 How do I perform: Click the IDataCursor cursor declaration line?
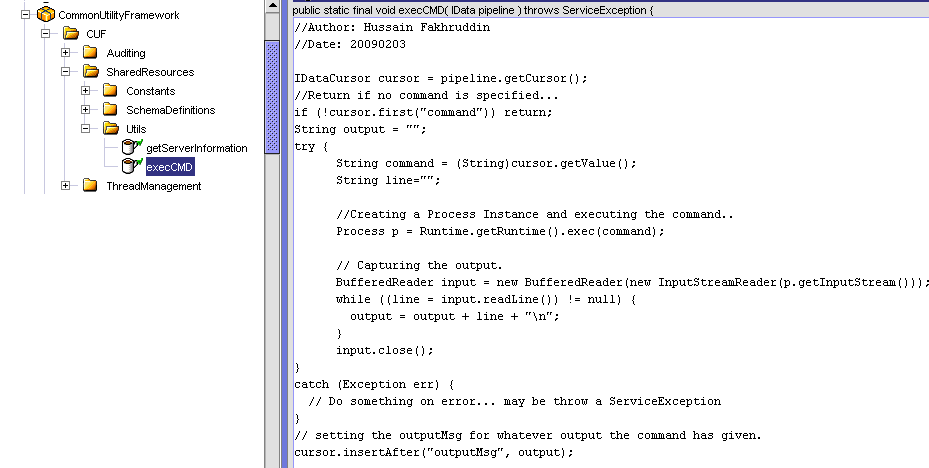pyautogui.click(x=441, y=78)
